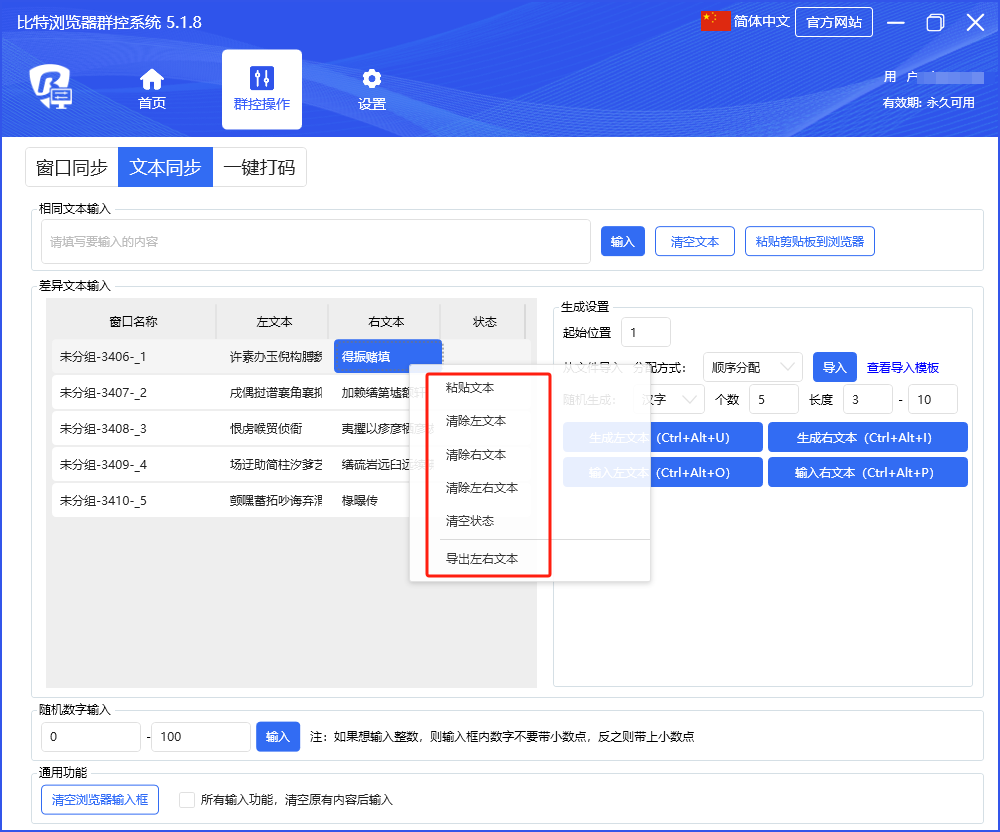The width and height of the screenshot is (1000, 832).
Task: Click 粘贴剪贴板到浏览器 button
Action: coord(810,241)
